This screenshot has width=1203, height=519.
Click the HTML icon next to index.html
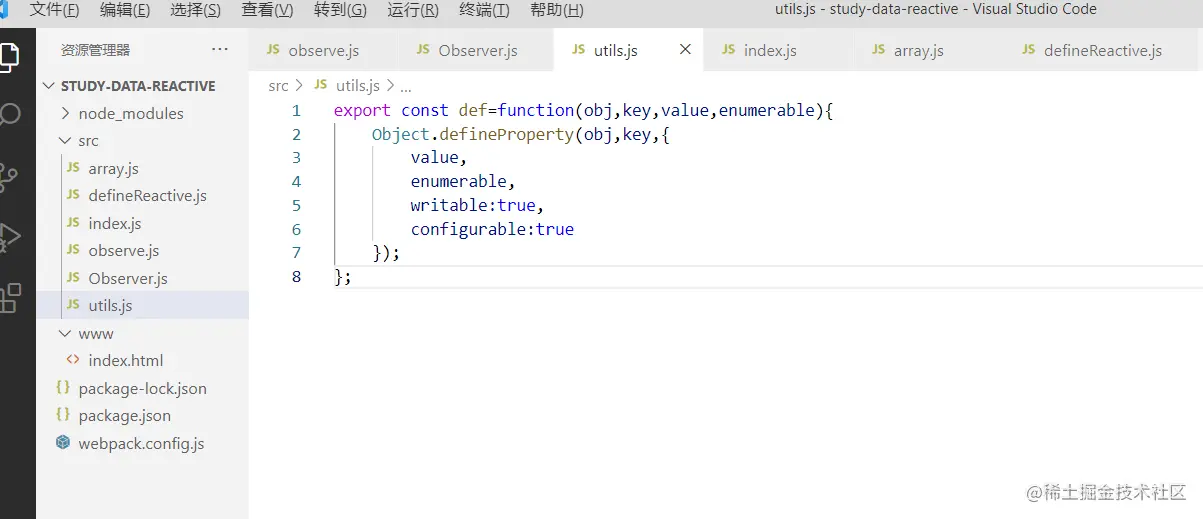[x=73, y=360]
